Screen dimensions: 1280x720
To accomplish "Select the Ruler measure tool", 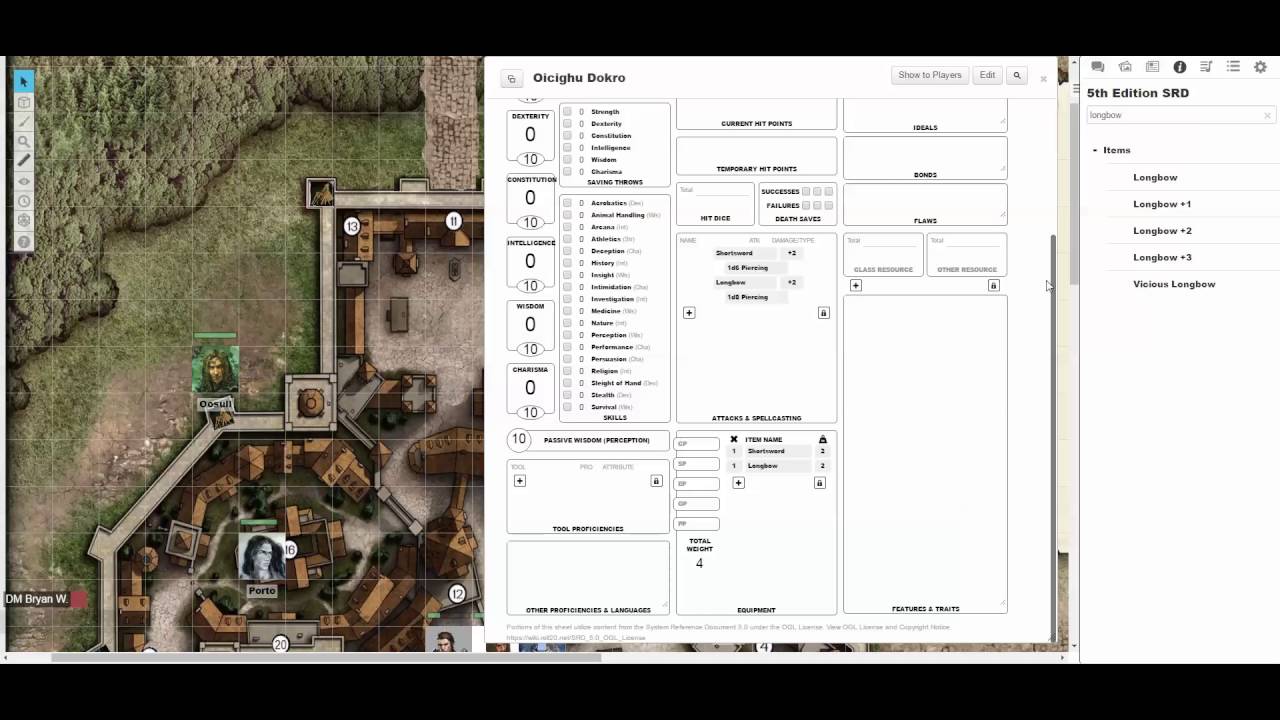I will click(x=24, y=160).
